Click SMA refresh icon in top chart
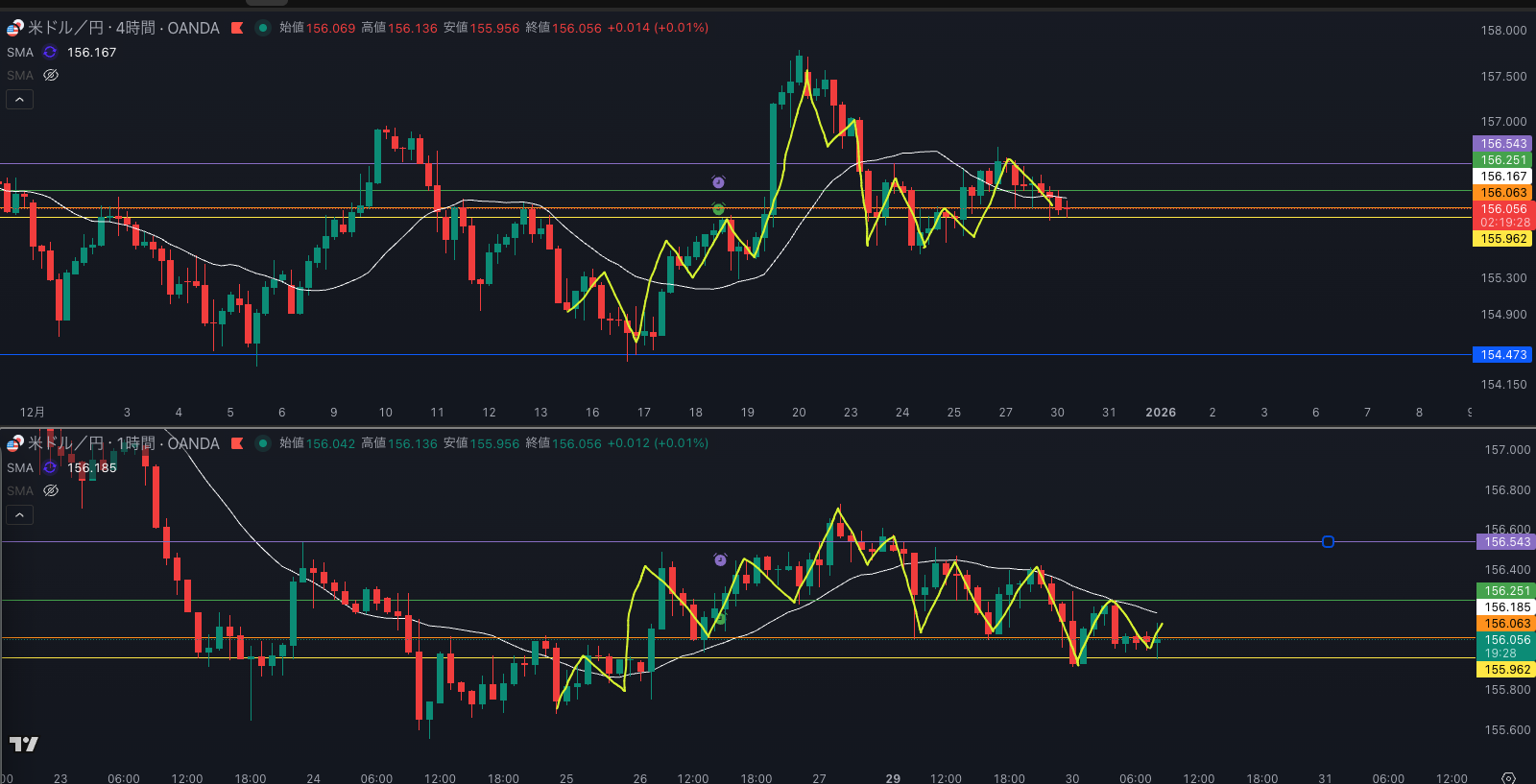Screen dimensions: 1536x784 click(50, 53)
